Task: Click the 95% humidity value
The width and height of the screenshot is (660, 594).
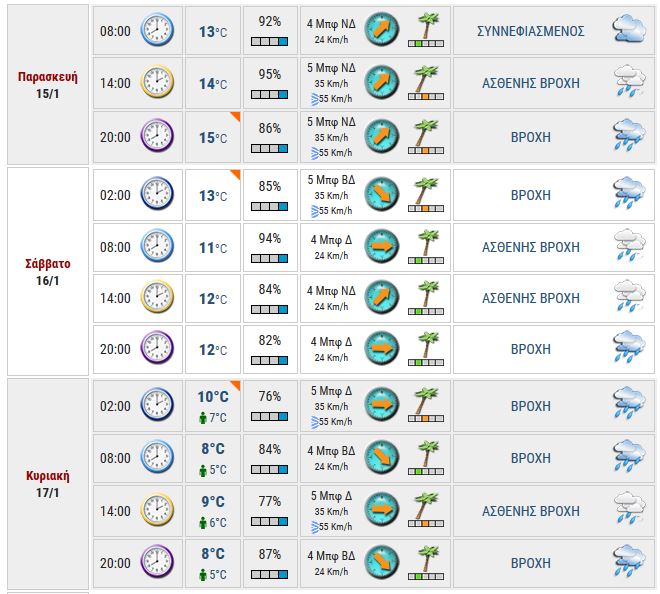Action: click(270, 74)
